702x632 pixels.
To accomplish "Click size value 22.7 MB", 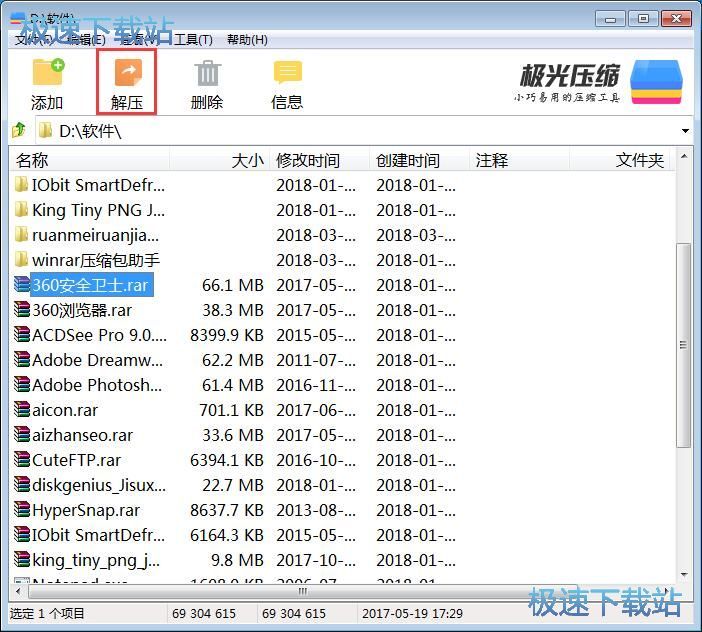I will 233,485.
